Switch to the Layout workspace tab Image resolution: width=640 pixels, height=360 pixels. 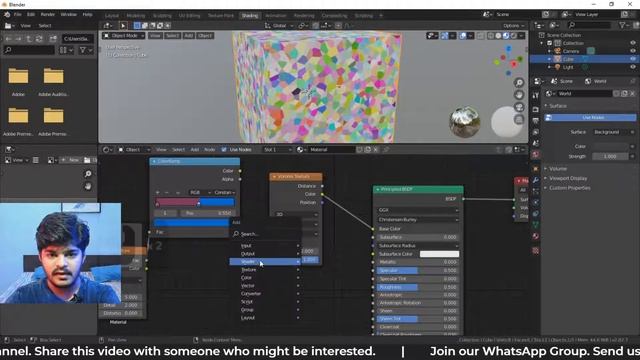coord(112,16)
